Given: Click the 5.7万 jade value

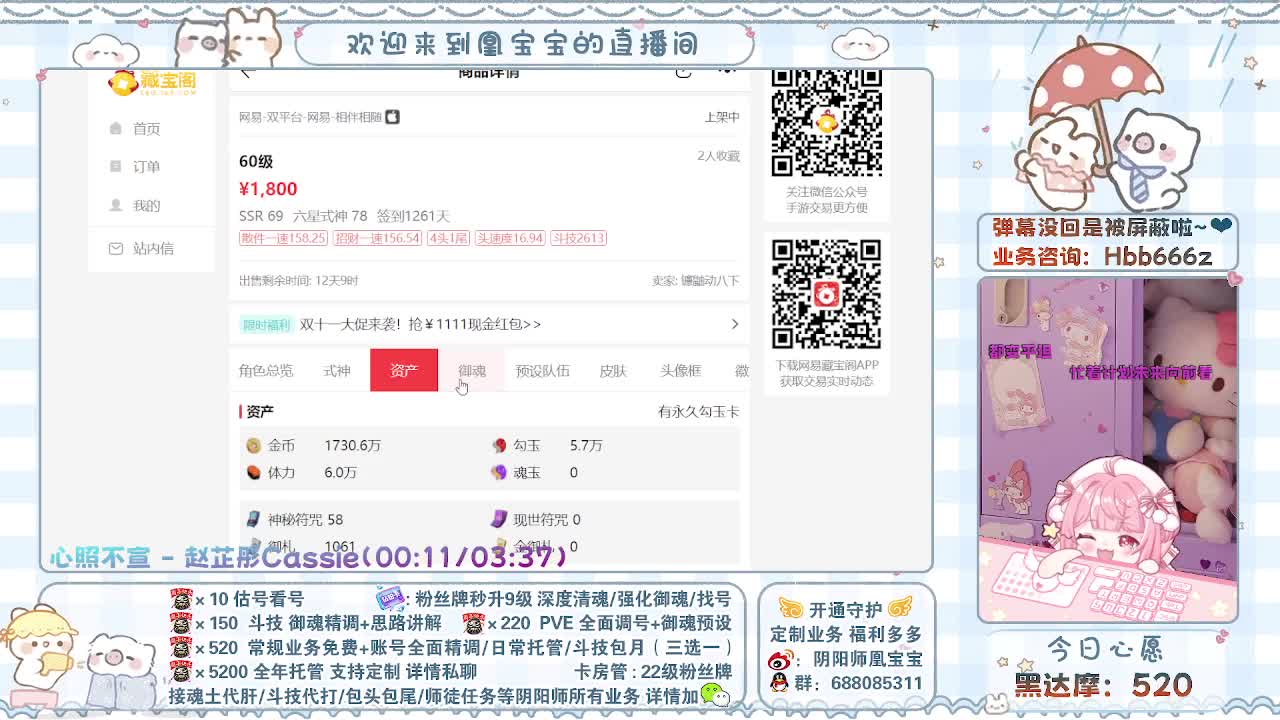Looking at the screenshot, I should (586, 445).
